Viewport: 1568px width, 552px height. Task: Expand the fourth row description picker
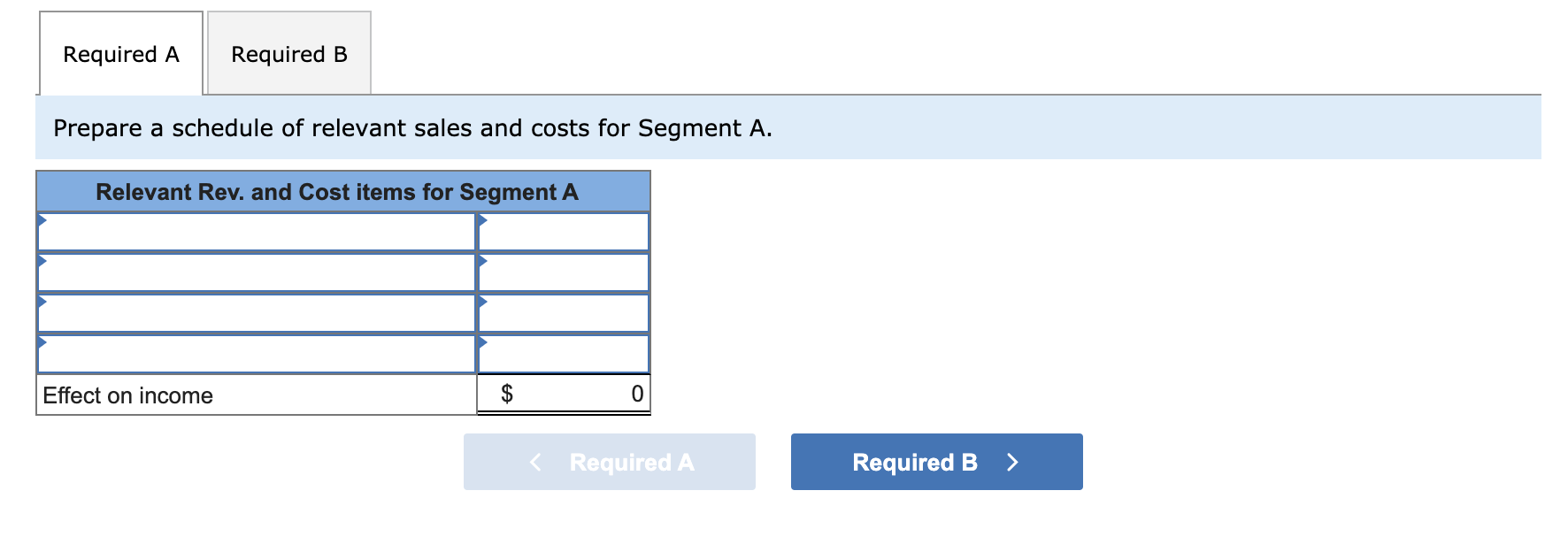[257, 354]
